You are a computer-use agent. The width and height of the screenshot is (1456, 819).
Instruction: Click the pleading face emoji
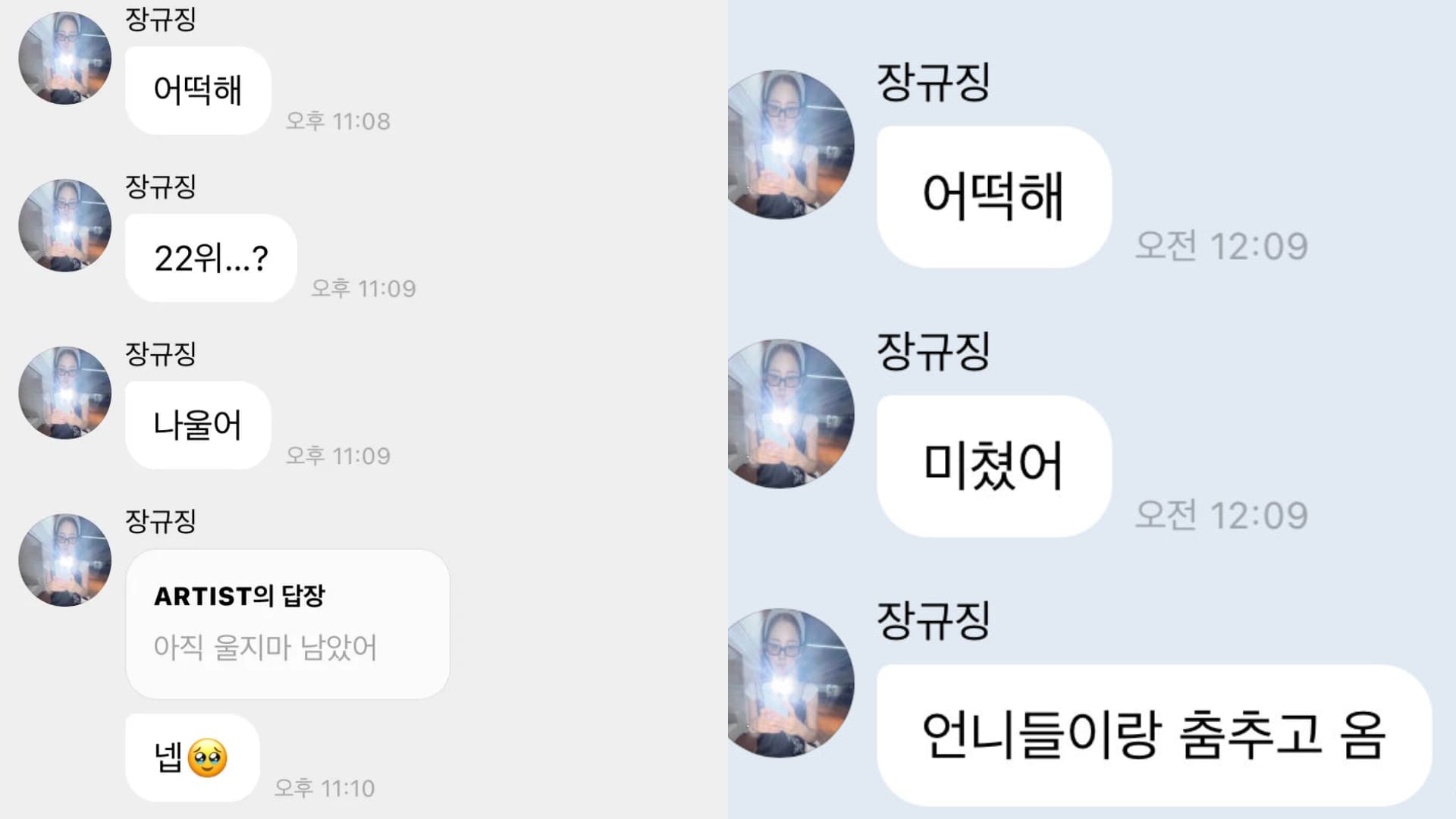[x=207, y=758]
